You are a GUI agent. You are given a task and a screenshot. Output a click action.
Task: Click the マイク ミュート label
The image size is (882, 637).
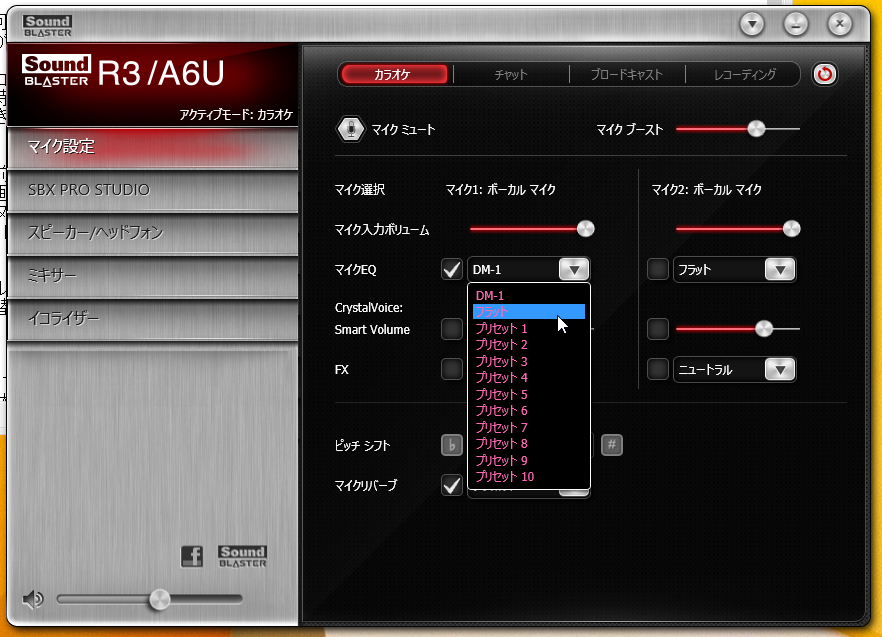pos(403,130)
